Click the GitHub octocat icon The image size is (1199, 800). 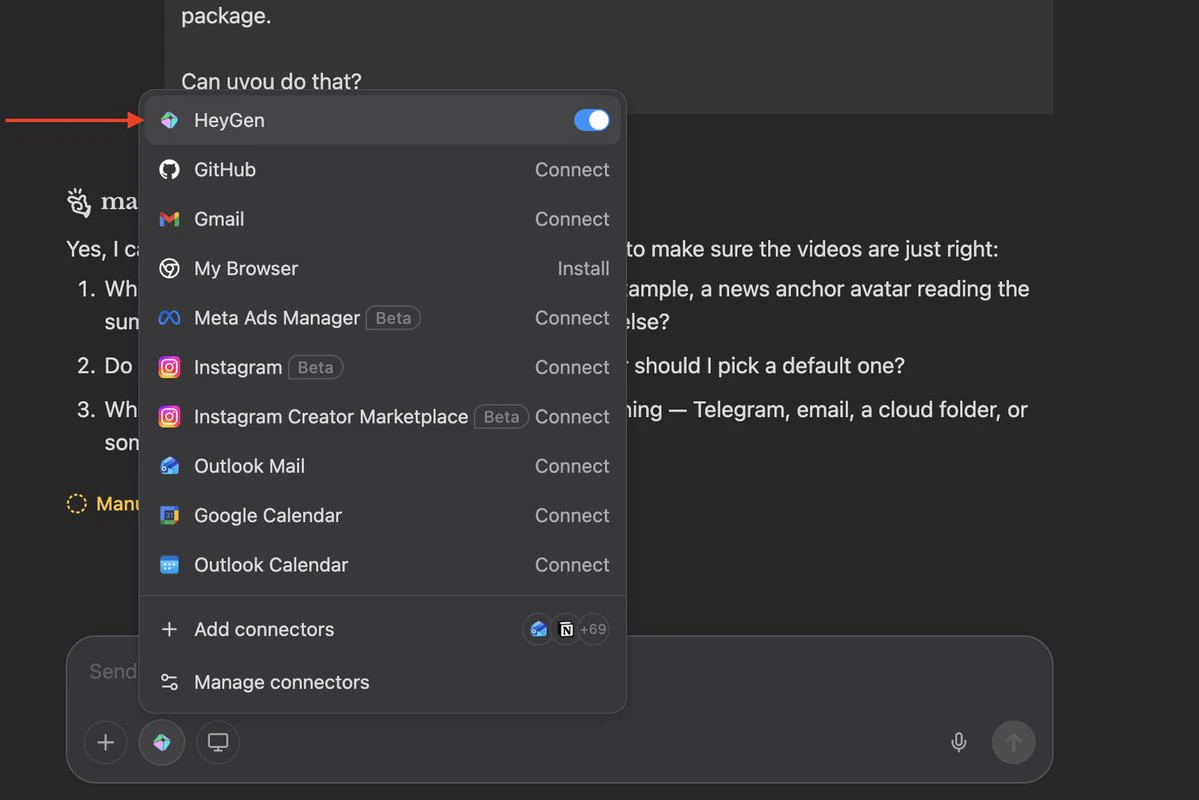[169, 170]
